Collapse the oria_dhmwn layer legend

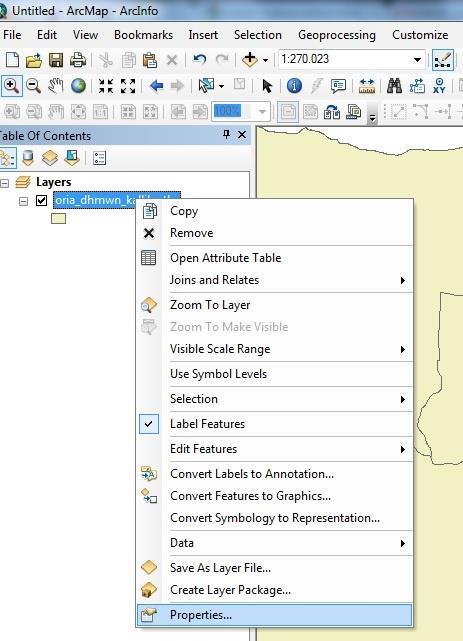(x=24, y=201)
